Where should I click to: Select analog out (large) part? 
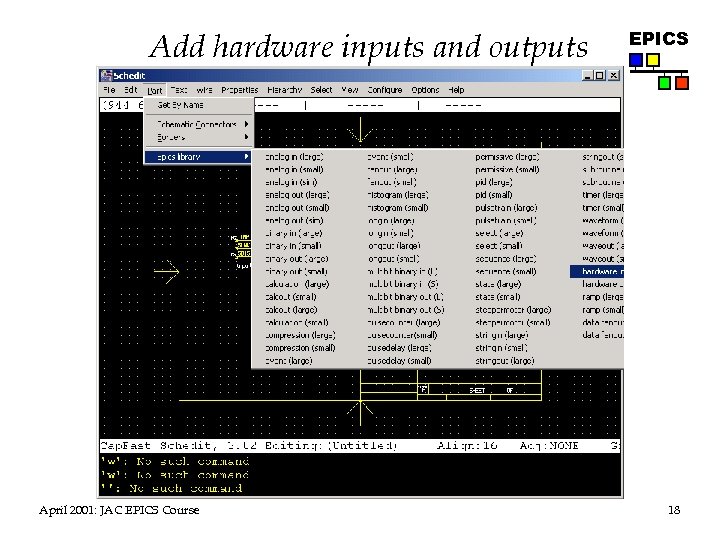[297, 195]
